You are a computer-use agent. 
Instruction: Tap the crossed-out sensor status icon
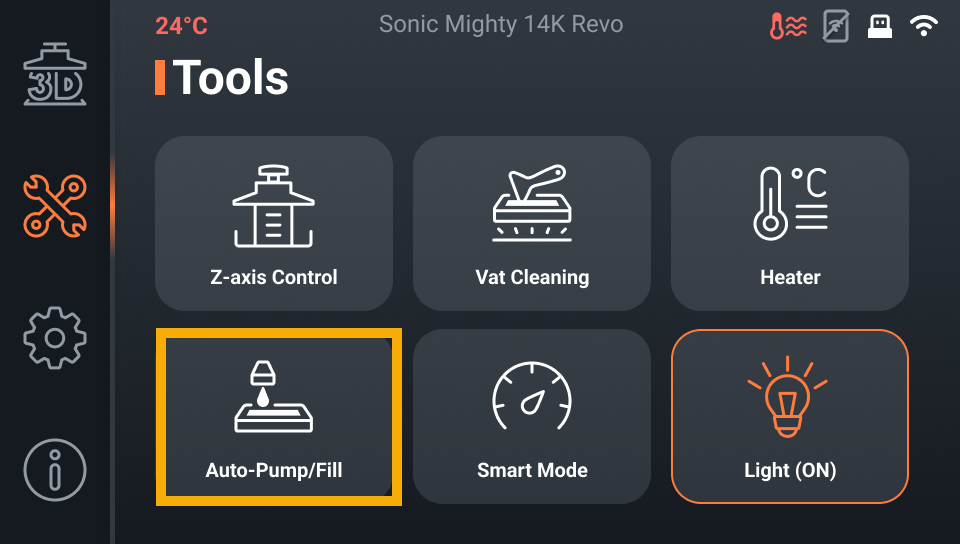835,27
